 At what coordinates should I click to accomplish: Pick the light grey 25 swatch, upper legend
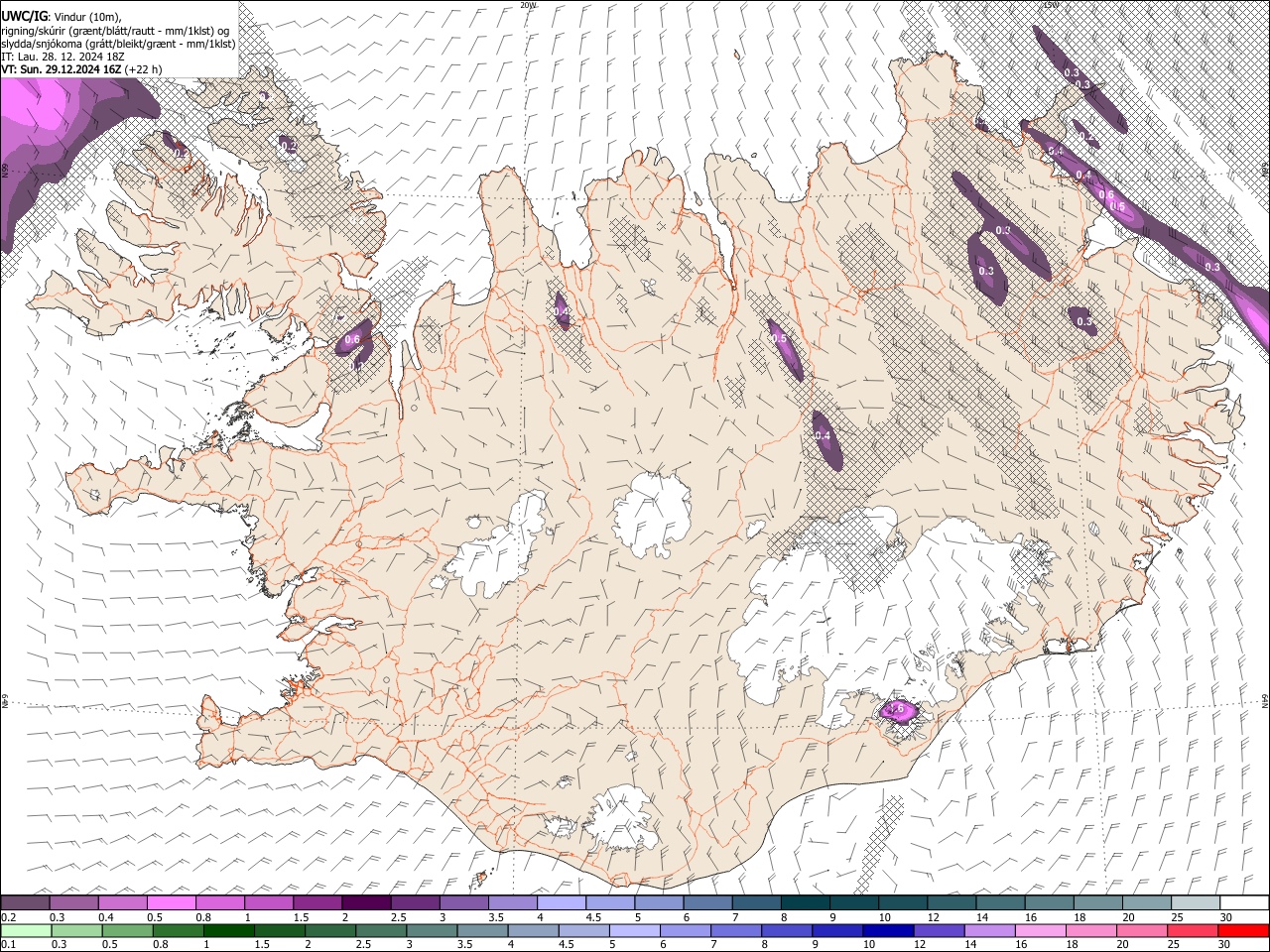[x=1197, y=902]
